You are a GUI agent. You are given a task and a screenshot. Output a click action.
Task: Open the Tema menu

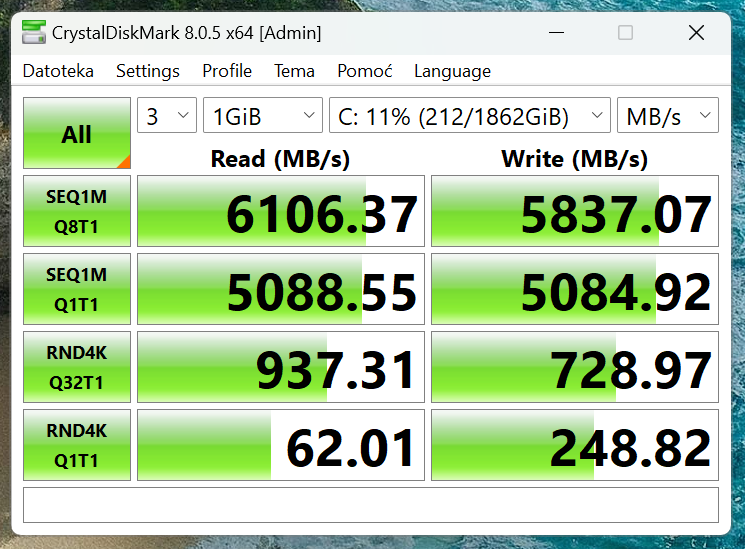(294, 71)
